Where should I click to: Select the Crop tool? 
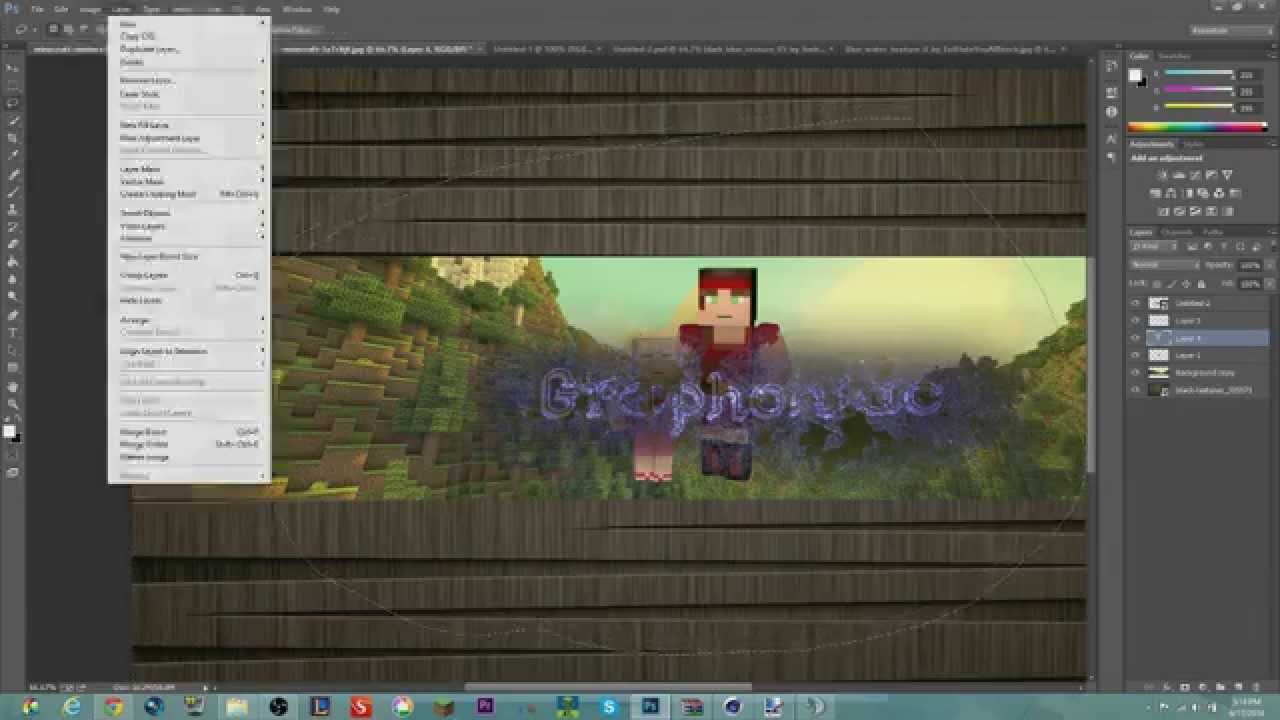pos(13,137)
